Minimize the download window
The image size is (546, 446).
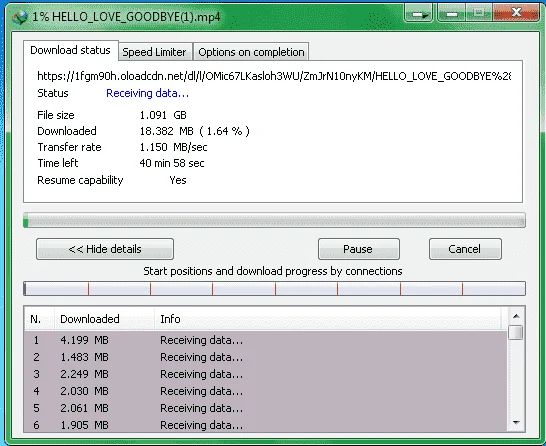(x=451, y=14)
